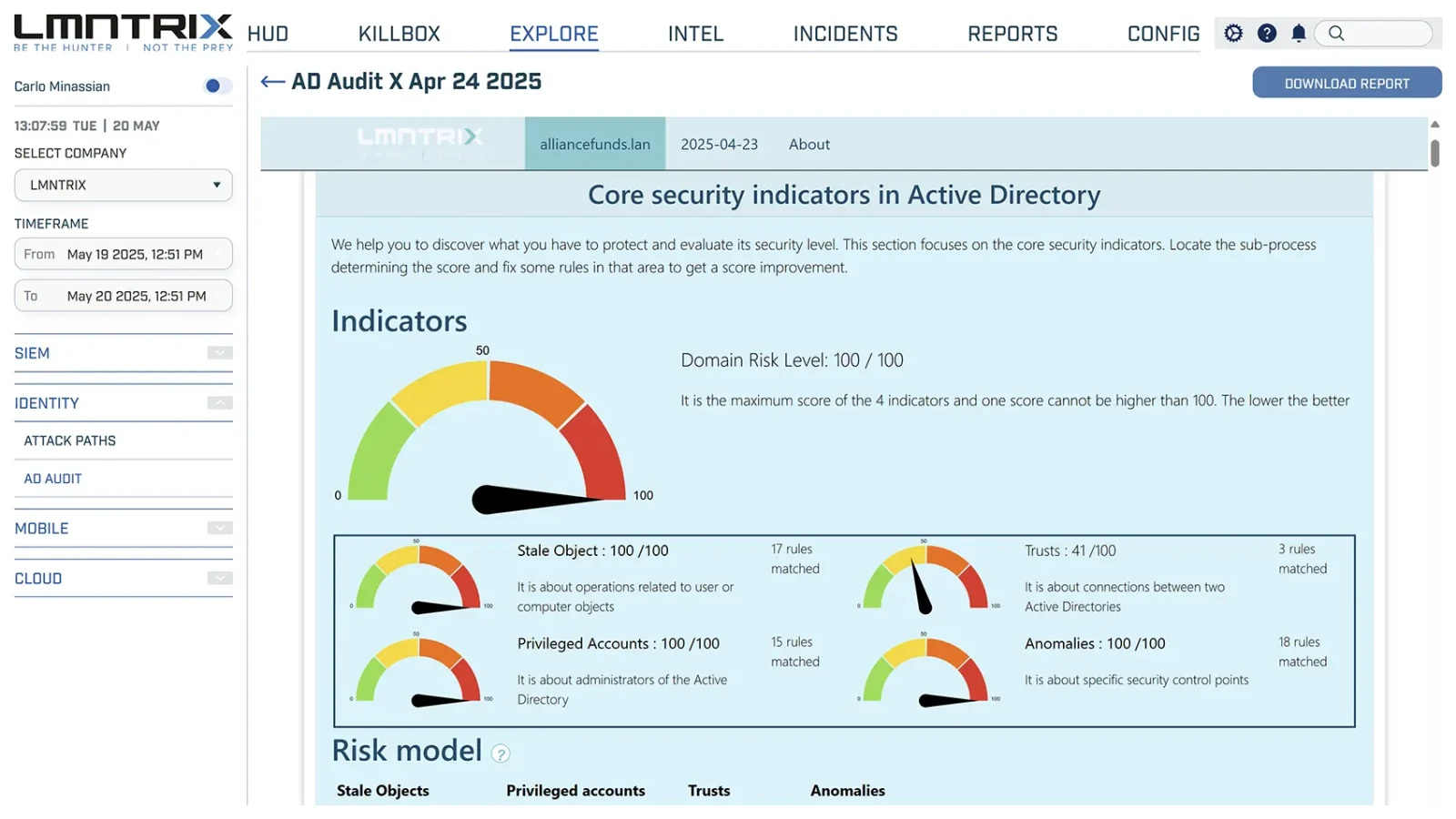The image size is (1456, 819).
Task: Click the From date field
Action: pos(123,254)
